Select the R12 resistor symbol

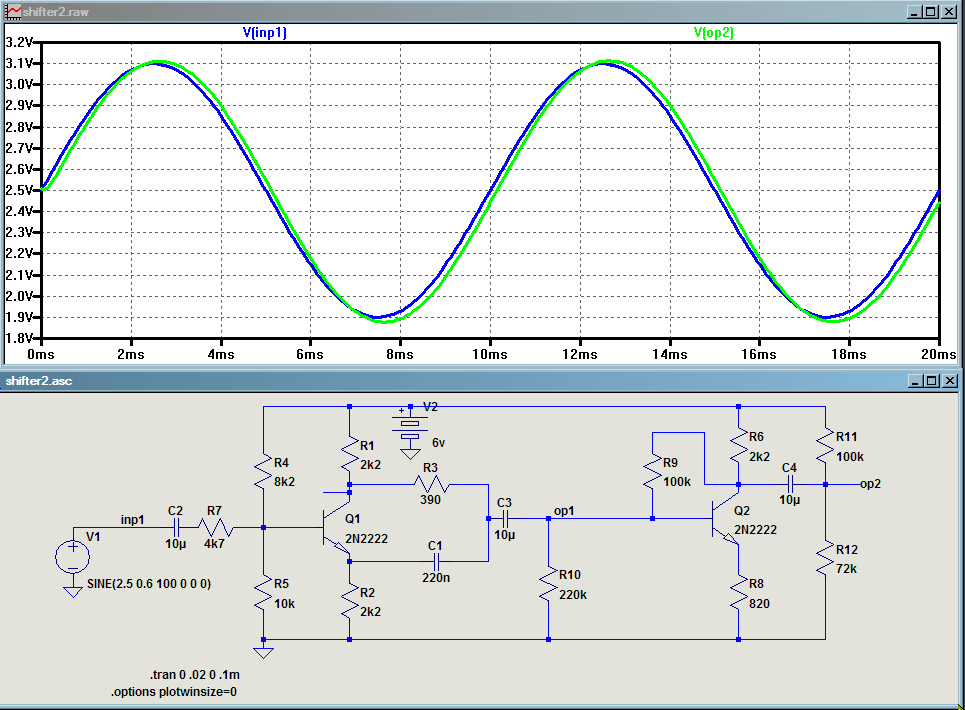(x=825, y=558)
